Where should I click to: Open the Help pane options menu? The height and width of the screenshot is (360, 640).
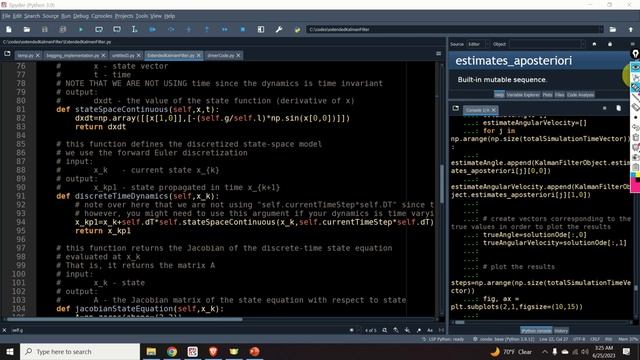point(633,44)
